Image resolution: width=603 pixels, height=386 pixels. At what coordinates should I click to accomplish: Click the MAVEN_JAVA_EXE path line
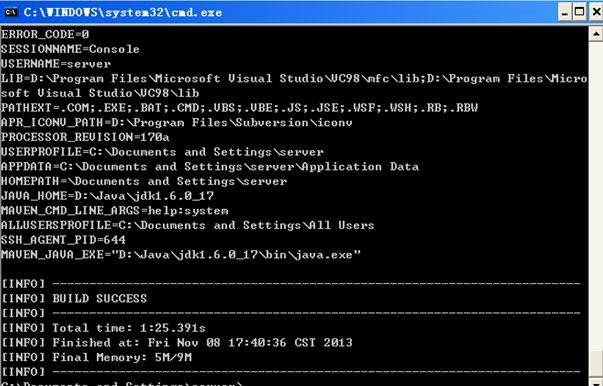181,254
